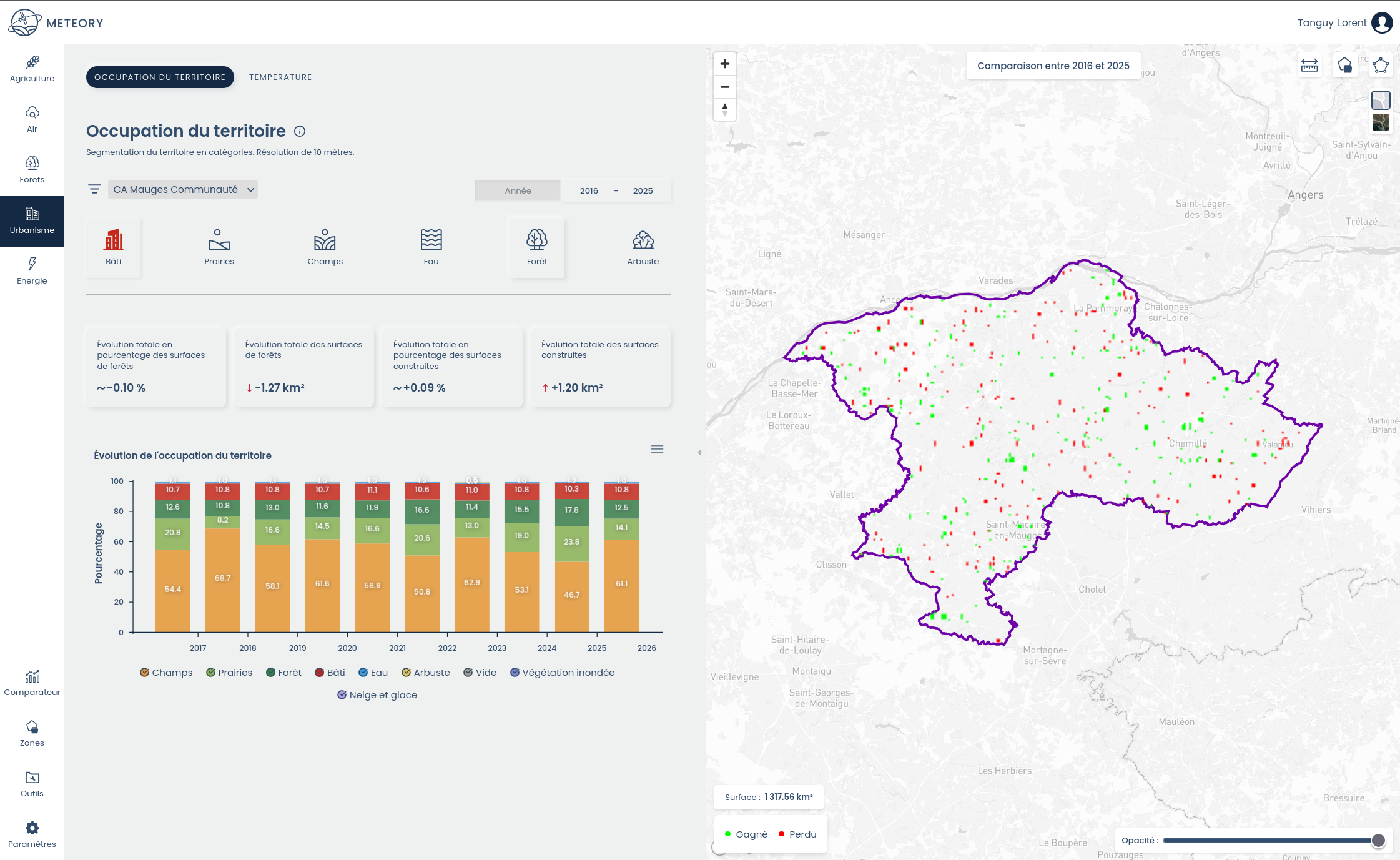The height and width of the screenshot is (860, 1400).
Task: Toggle Végétation inondée legend checkbox
Action: pos(515,673)
